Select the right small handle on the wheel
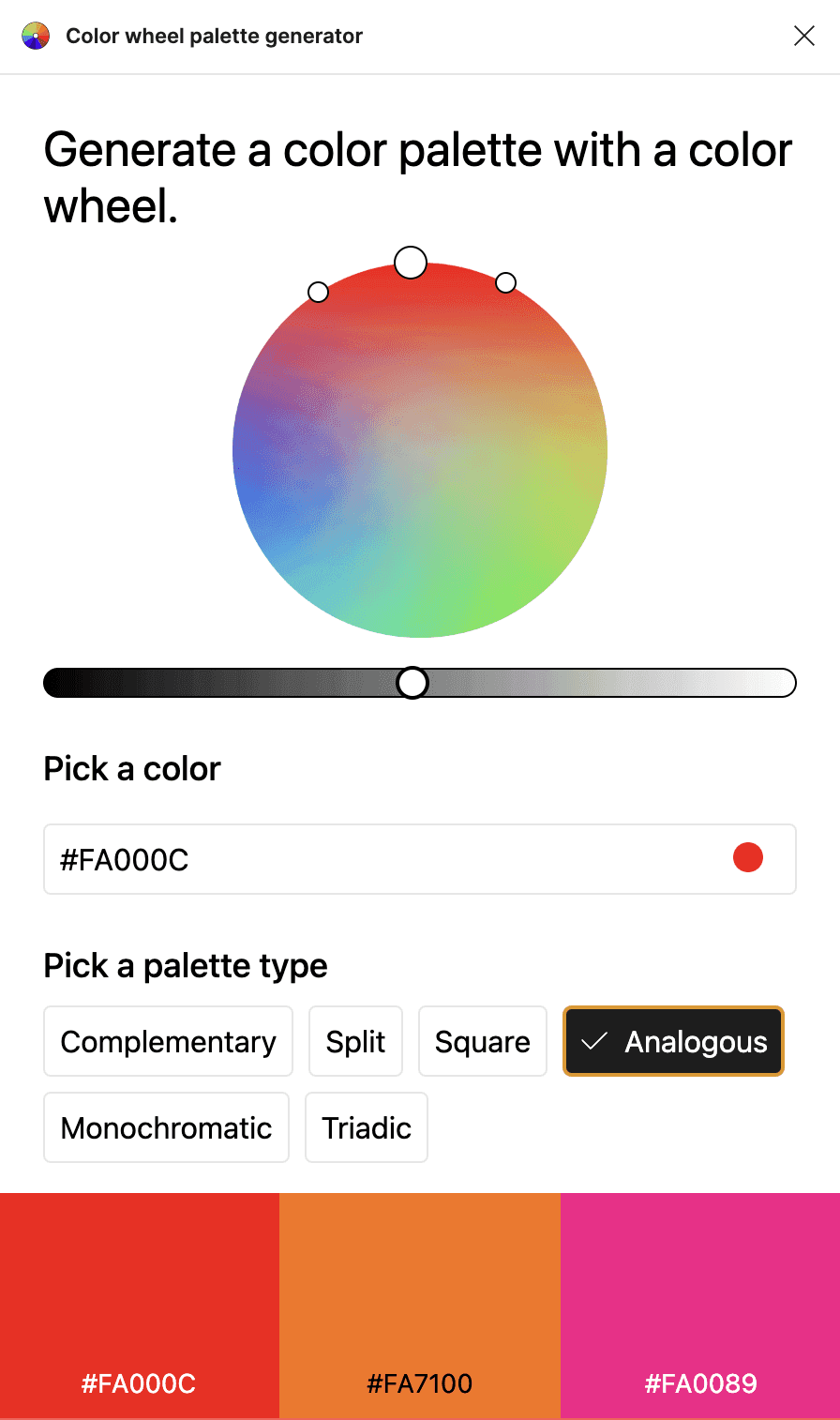840x1420 pixels. 505,282
